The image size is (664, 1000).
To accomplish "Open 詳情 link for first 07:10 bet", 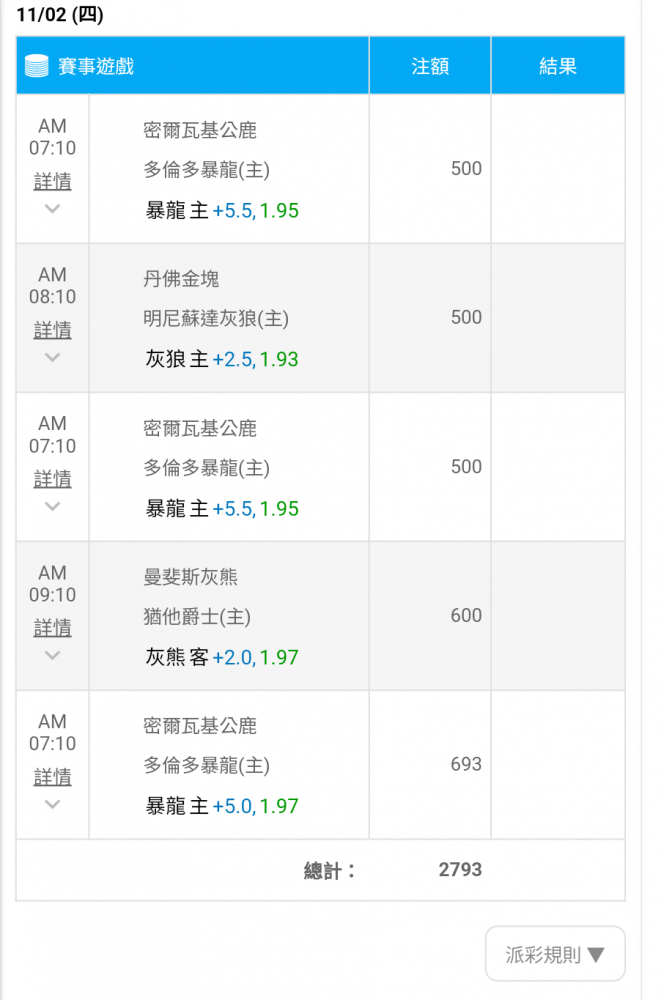I will tap(52, 181).
